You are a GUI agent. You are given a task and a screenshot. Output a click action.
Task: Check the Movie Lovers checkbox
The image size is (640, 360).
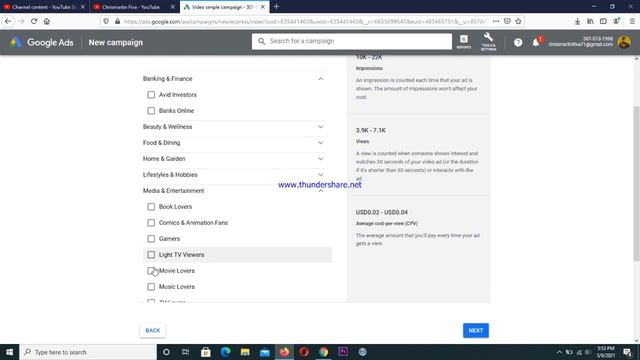pos(151,271)
